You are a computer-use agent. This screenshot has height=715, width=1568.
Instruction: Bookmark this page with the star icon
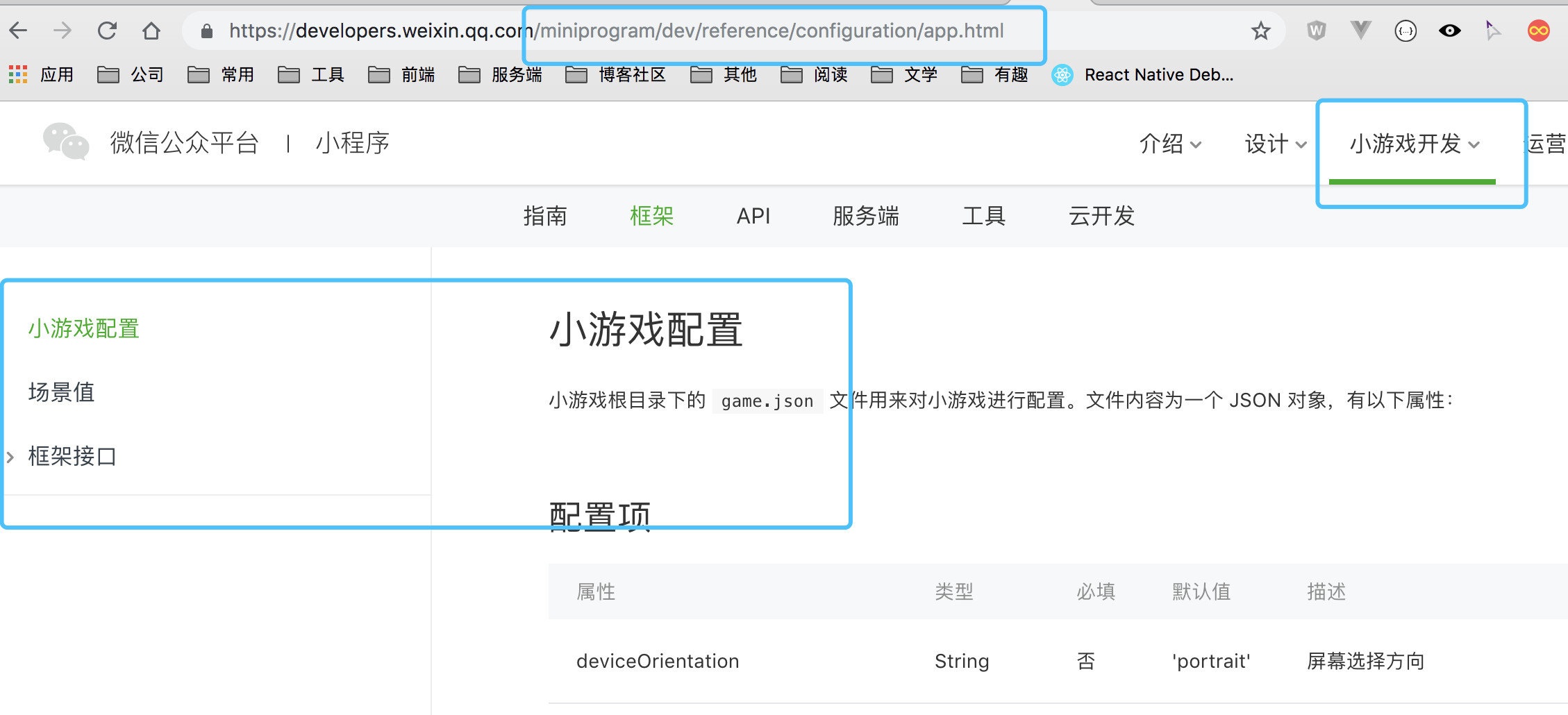pos(1261,31)
